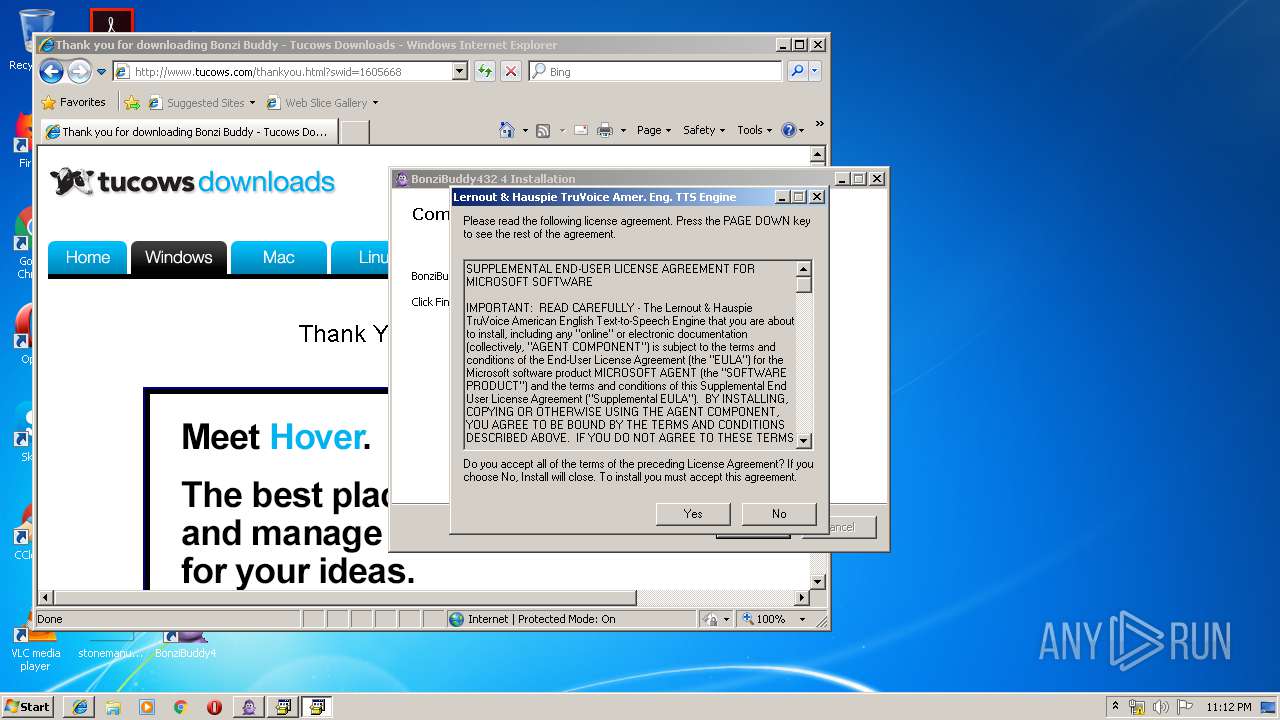
Task: Open Google Chrome from the taskbar
Action: coord(180,706)
